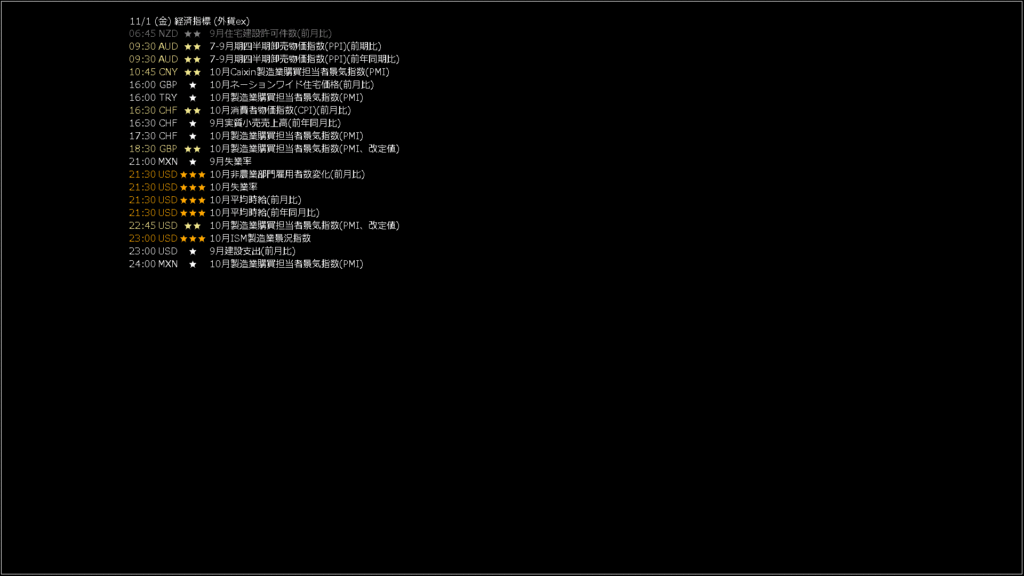
Task: Click the single star on the 21:00 MXN row
Action: pos(193,162)
